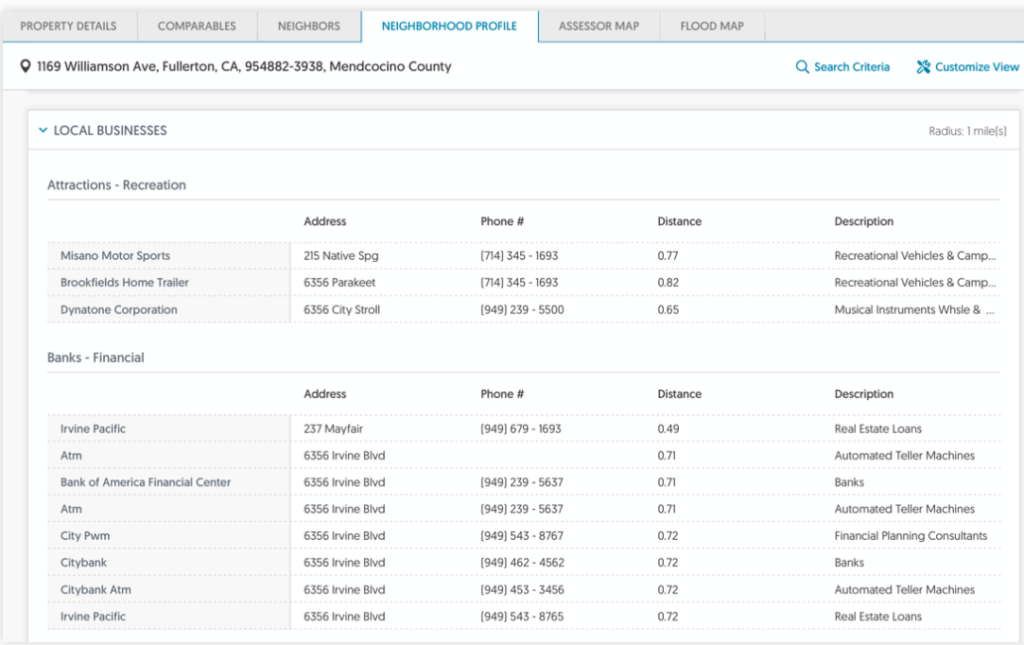View the Flood Map tab

click(712, 26)
